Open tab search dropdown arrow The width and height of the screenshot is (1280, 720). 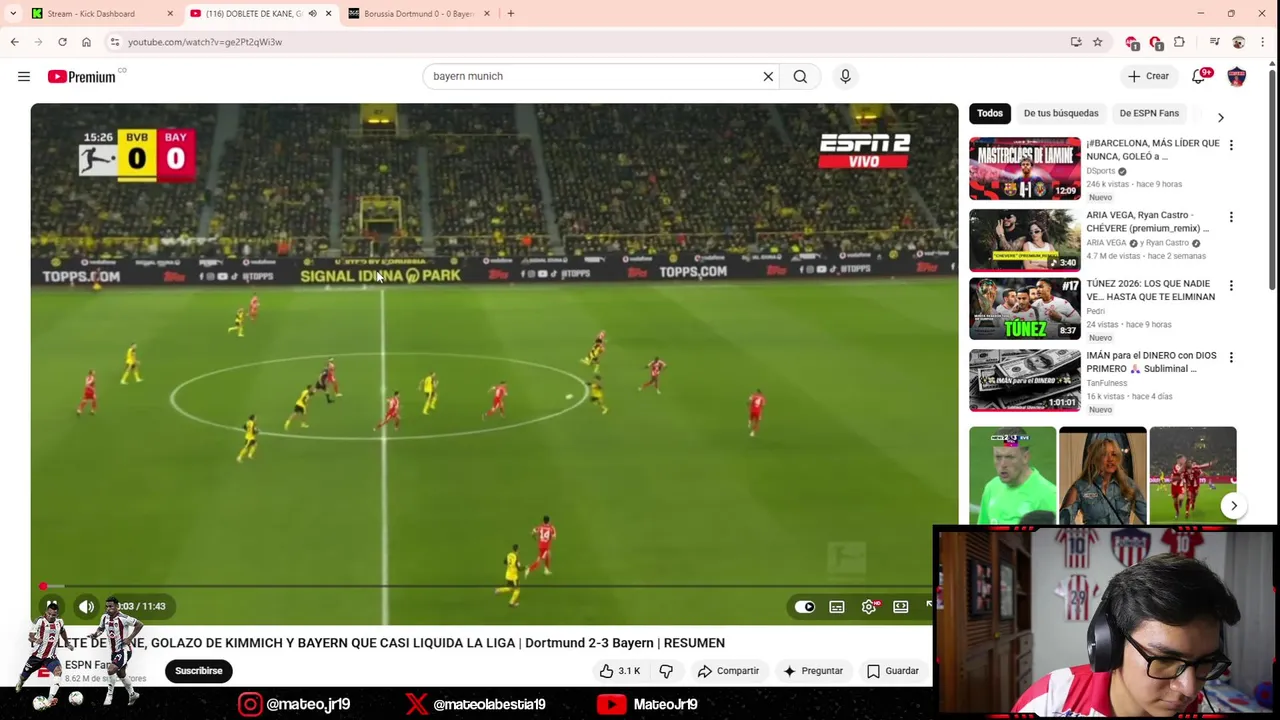point(12,13)
